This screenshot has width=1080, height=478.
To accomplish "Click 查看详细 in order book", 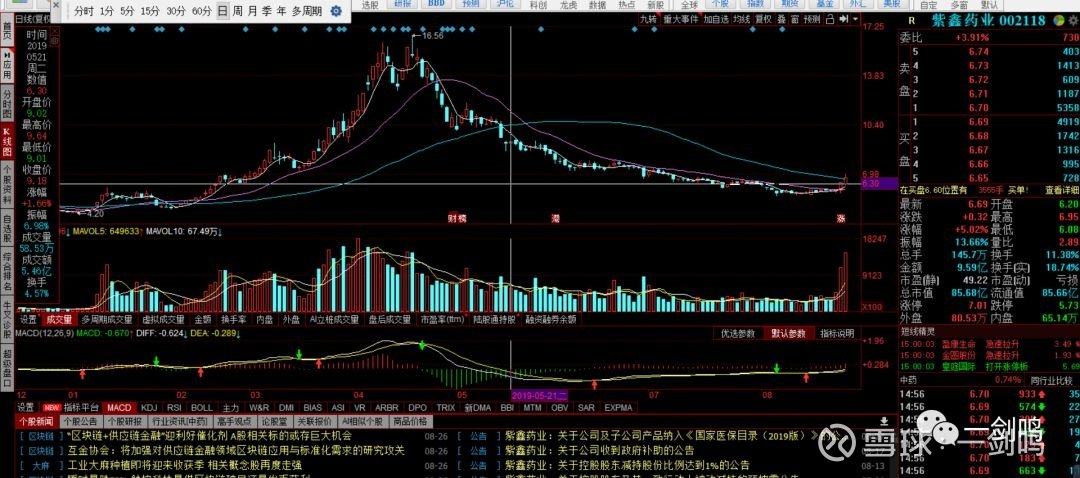I will point(1061,189).
